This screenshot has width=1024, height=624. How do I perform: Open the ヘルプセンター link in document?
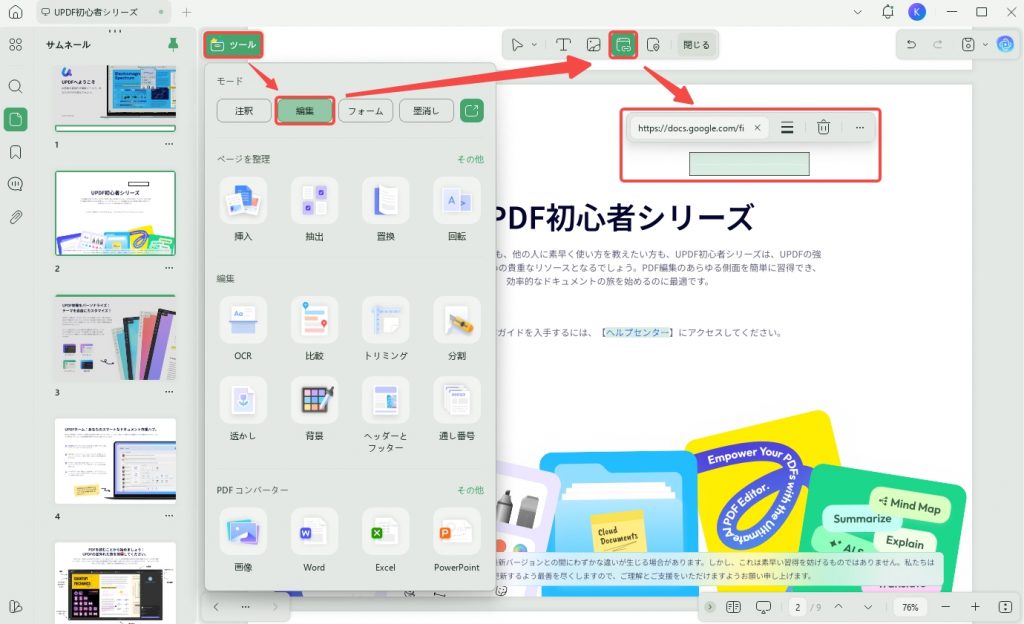pyautogui.click(x=637, y=333)
